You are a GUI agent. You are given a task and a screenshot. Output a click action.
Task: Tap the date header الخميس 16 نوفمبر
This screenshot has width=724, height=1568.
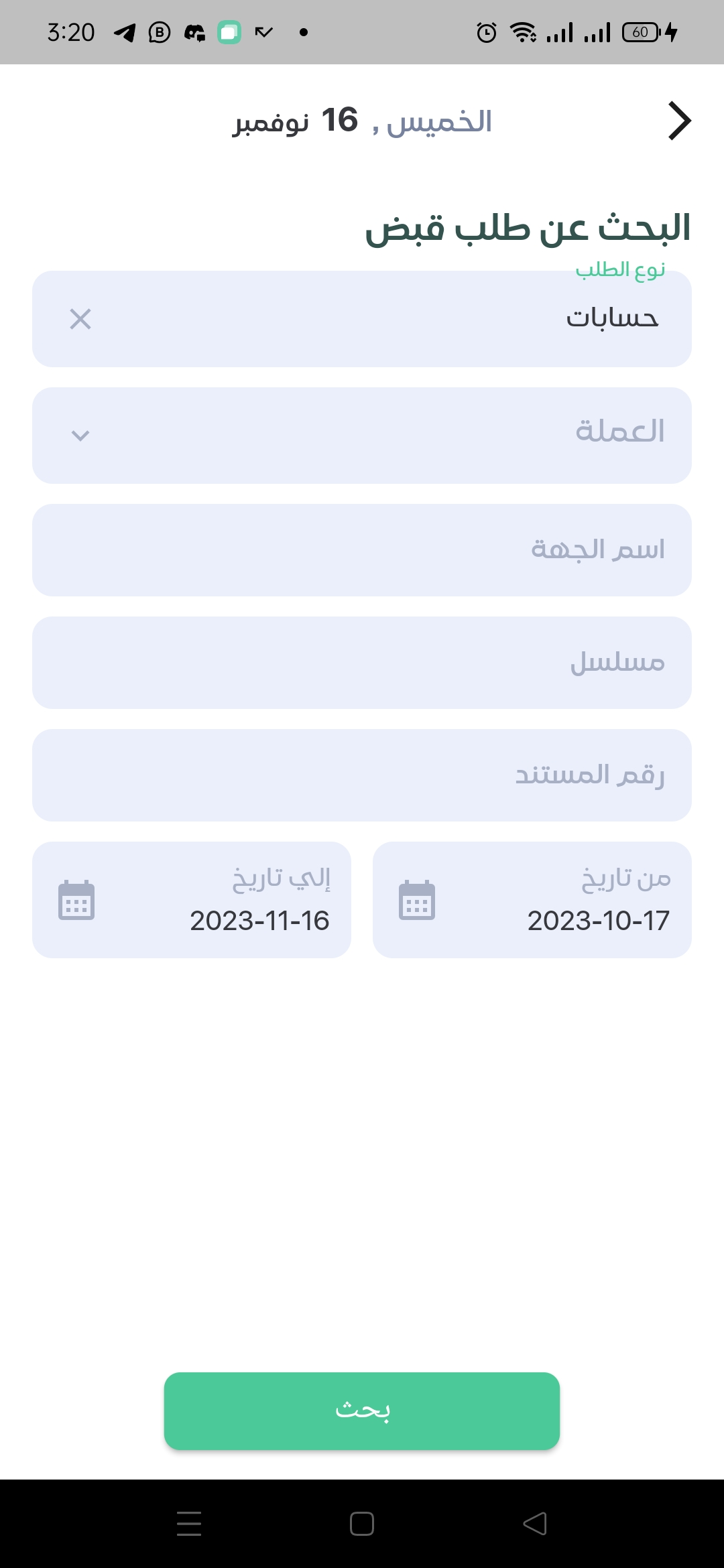click(362, 121)
